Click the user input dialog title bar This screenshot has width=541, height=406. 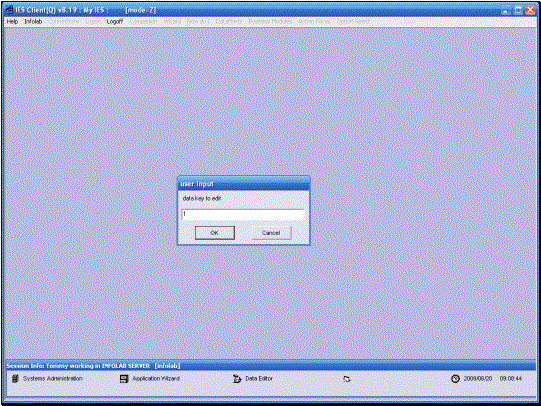[244, 184]
